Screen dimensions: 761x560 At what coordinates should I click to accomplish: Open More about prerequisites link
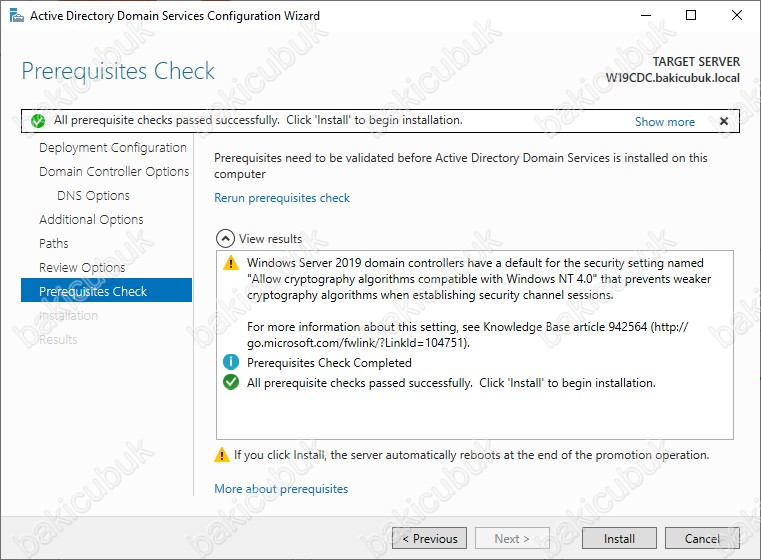point(281,489)
